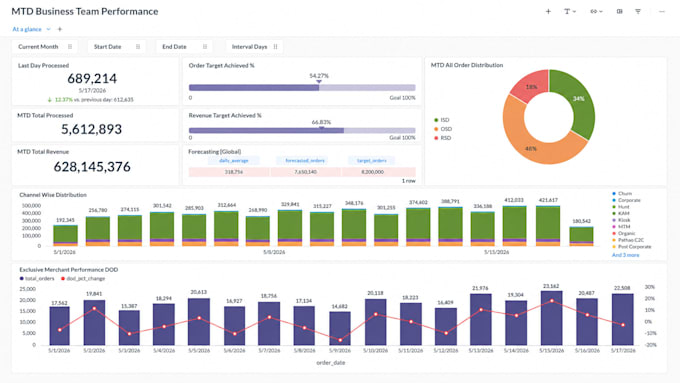Screen dimensions: 680x383
Task: Toggle the Pathao C2C legend series
Action: click(628, 240)
